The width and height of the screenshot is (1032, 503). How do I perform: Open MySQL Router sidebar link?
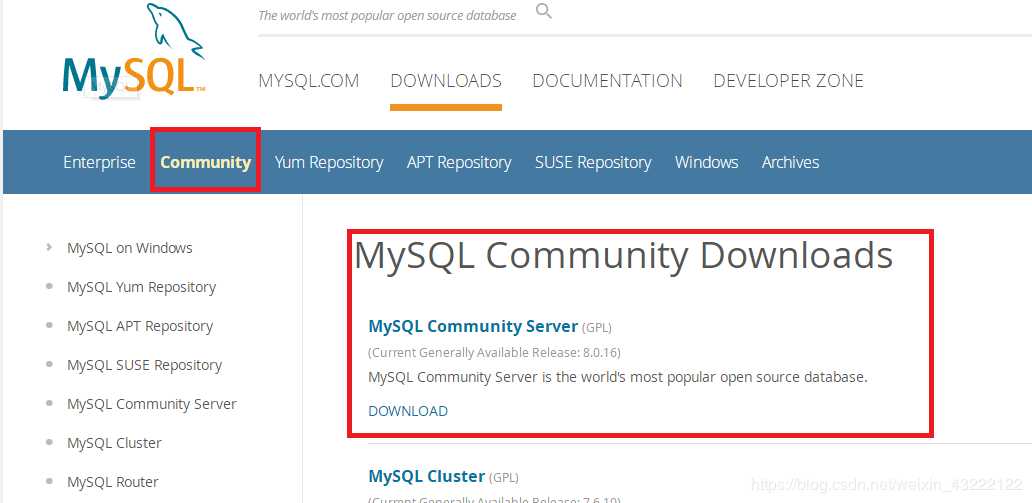pyautogui.click(x=113, y=482)
